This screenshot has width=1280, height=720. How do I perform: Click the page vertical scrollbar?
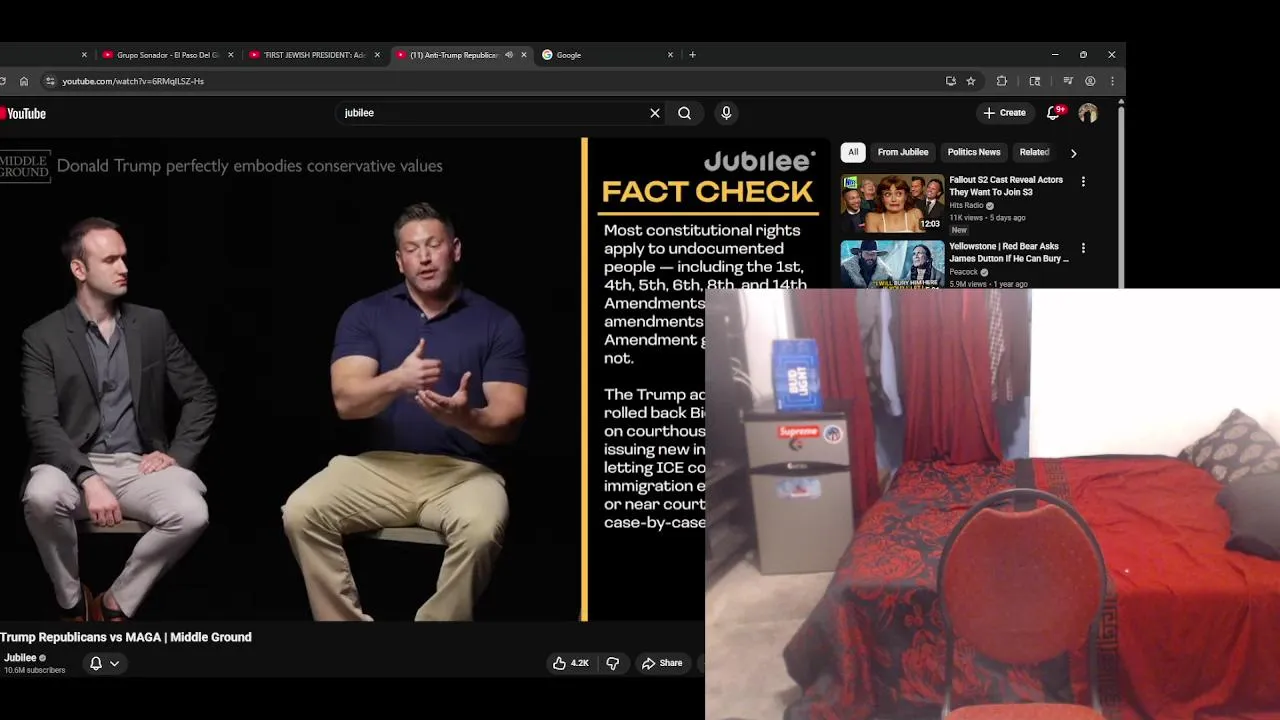1122,195
